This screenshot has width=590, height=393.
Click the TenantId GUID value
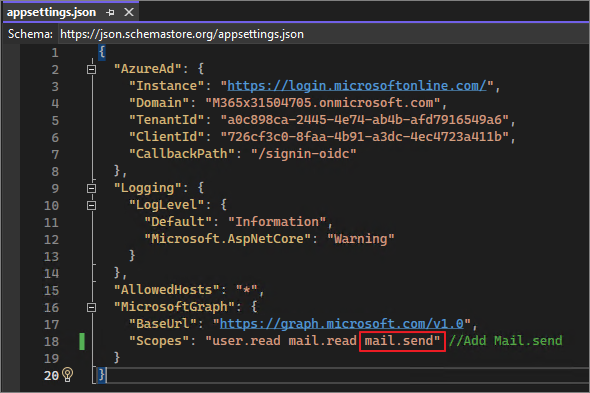pyautogui.click(x=365, y=120)
